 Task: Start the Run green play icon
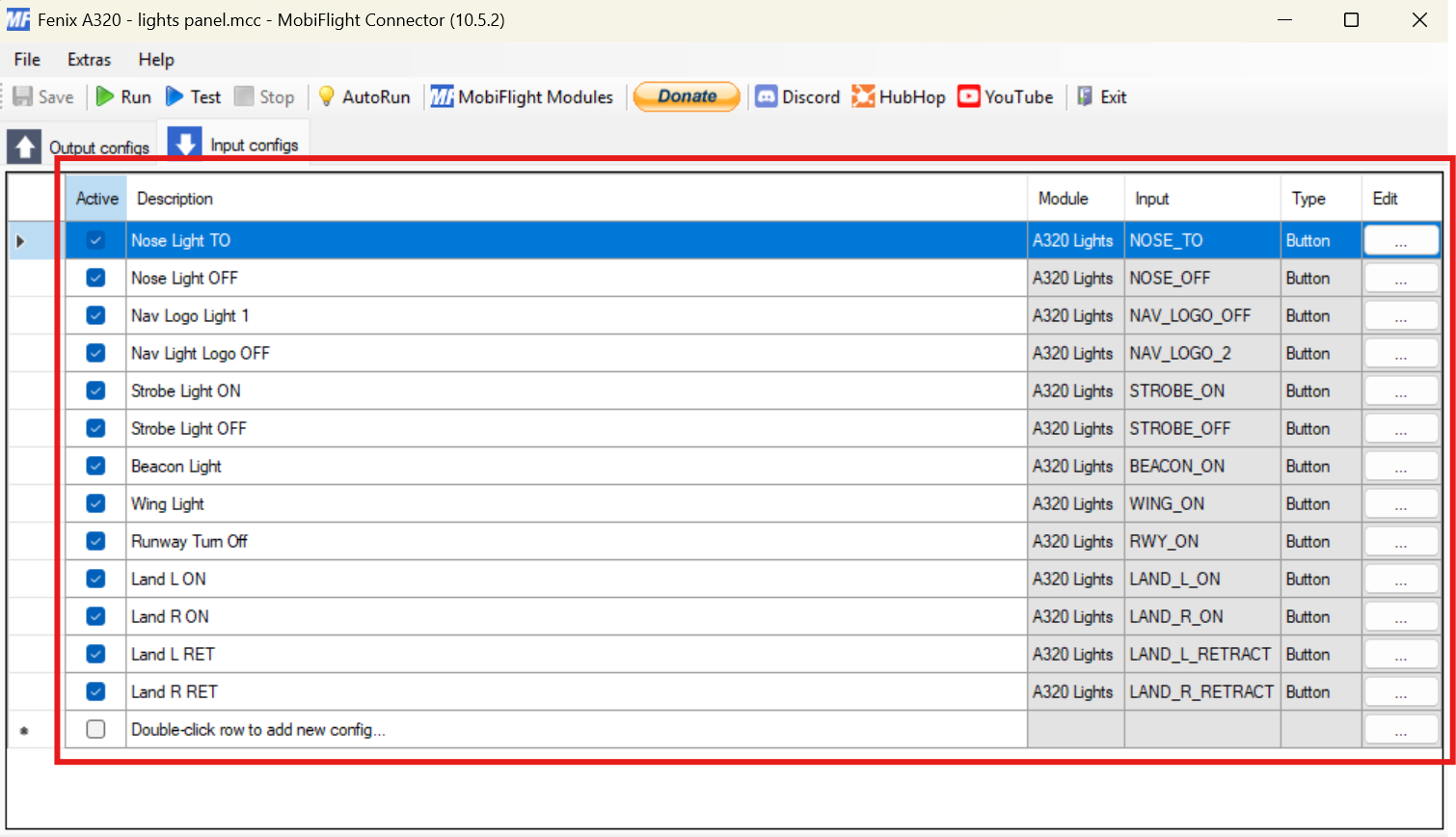105,96
